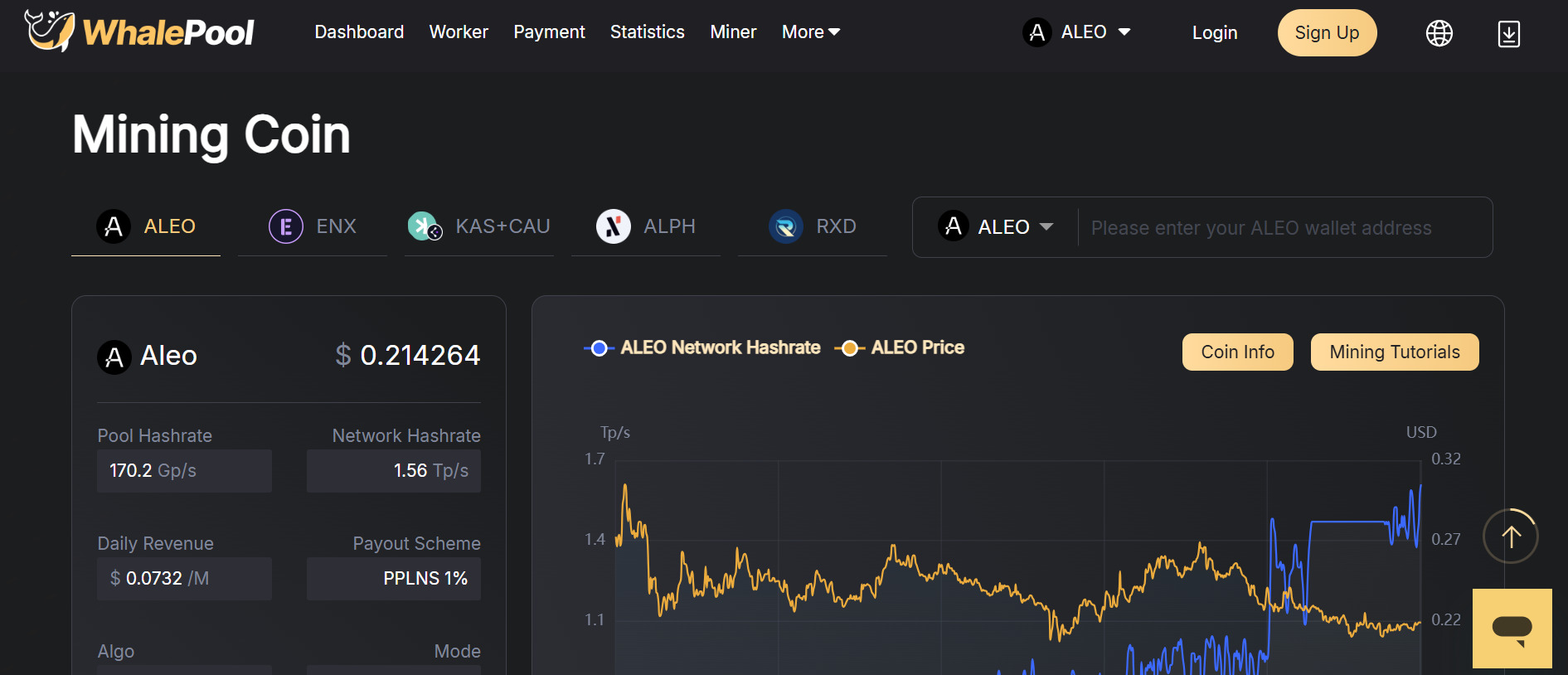This screenshot has width=1568, height=675.
Task: Go to the Worker page
Action: point(459,32)
